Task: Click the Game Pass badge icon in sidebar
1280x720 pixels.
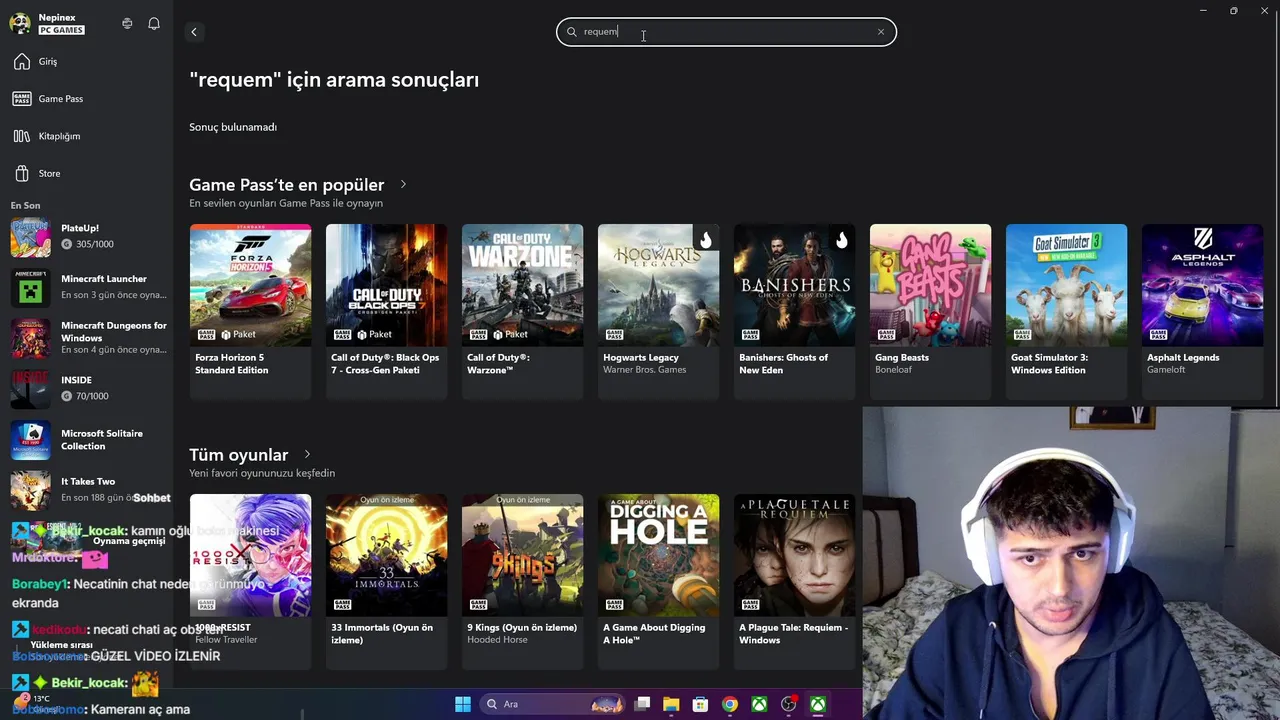Action: pyautogui.click(x=22, y=99)
